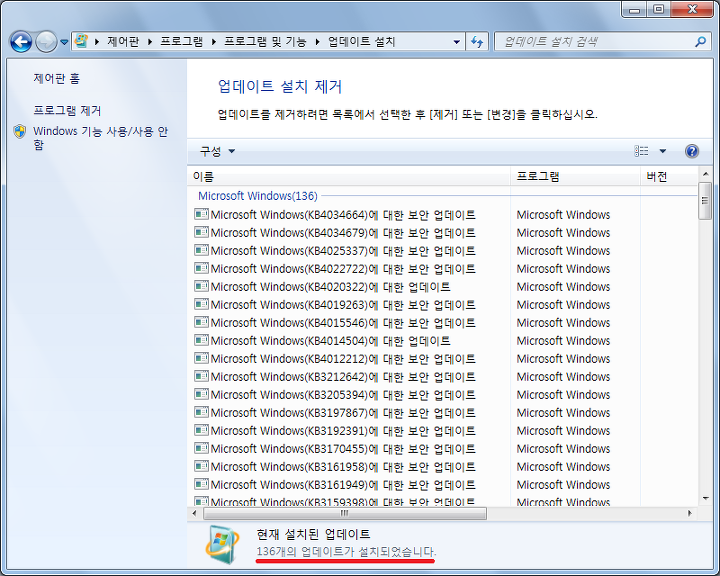The width and height of the screenshot is (720, 576).
Task: Open the address bar history dropdown
Action: 456,42
